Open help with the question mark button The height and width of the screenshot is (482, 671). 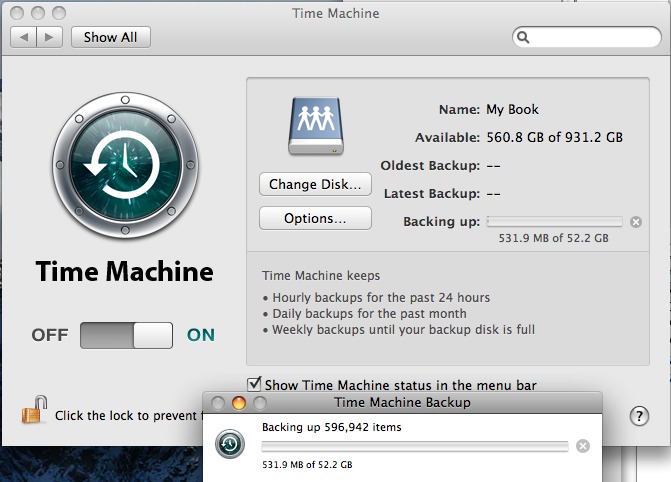click(x=639, y=416)
